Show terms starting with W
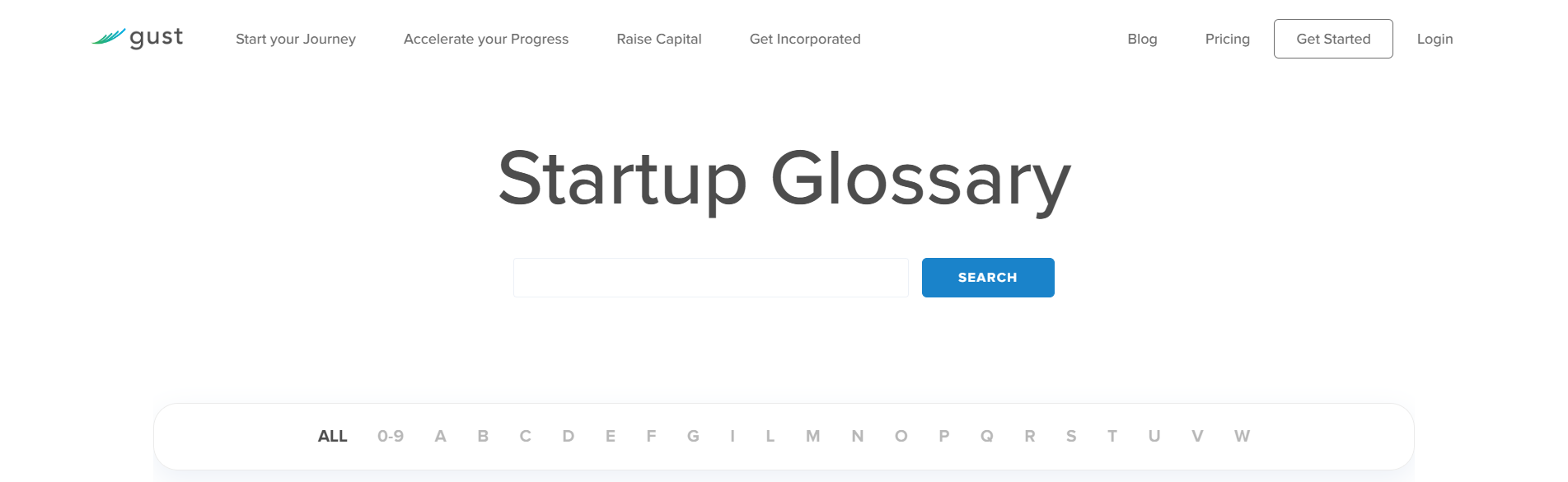1568x482 pixels. [1243, 436]
